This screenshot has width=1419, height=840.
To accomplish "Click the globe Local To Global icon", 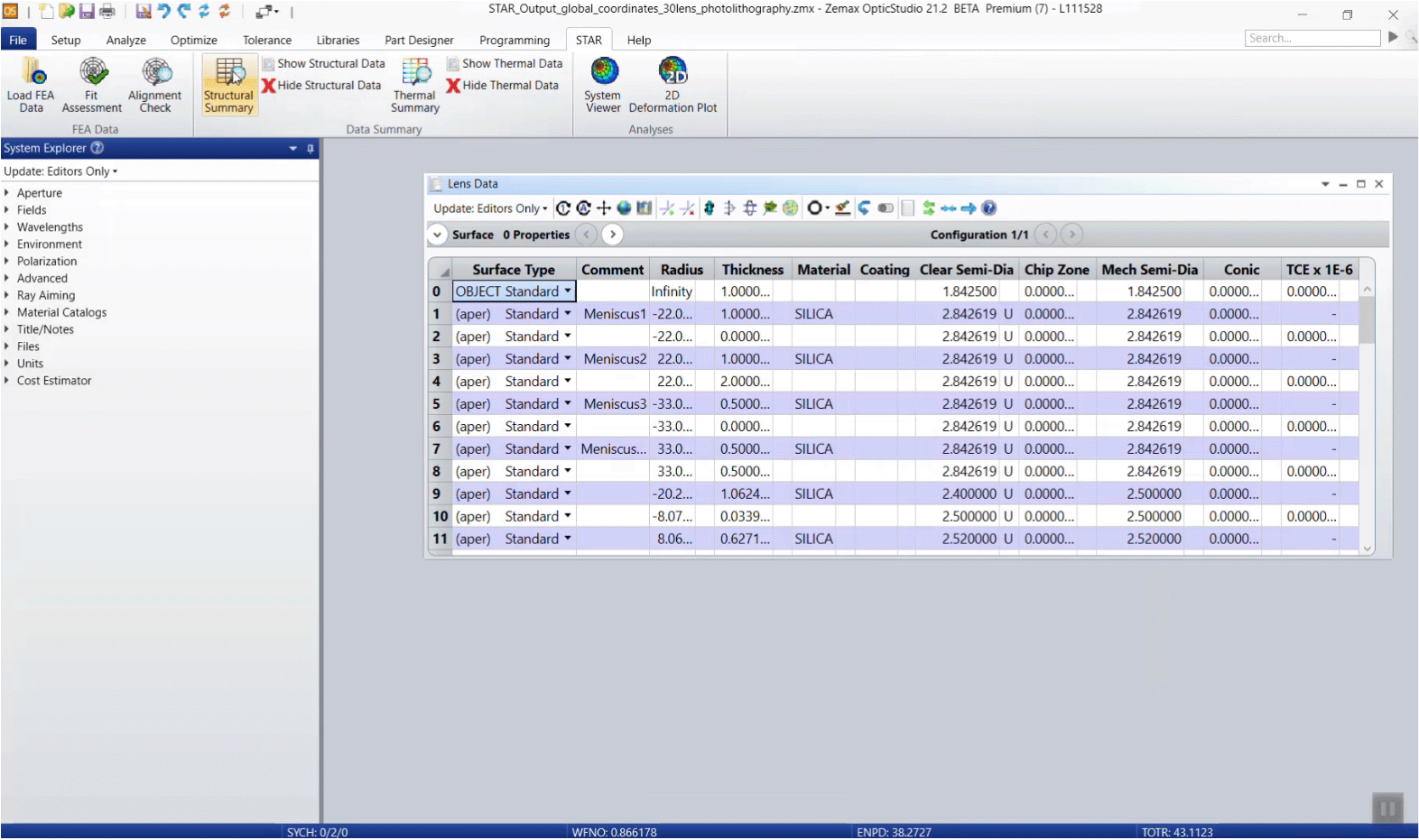I will (x=624, y=208).
